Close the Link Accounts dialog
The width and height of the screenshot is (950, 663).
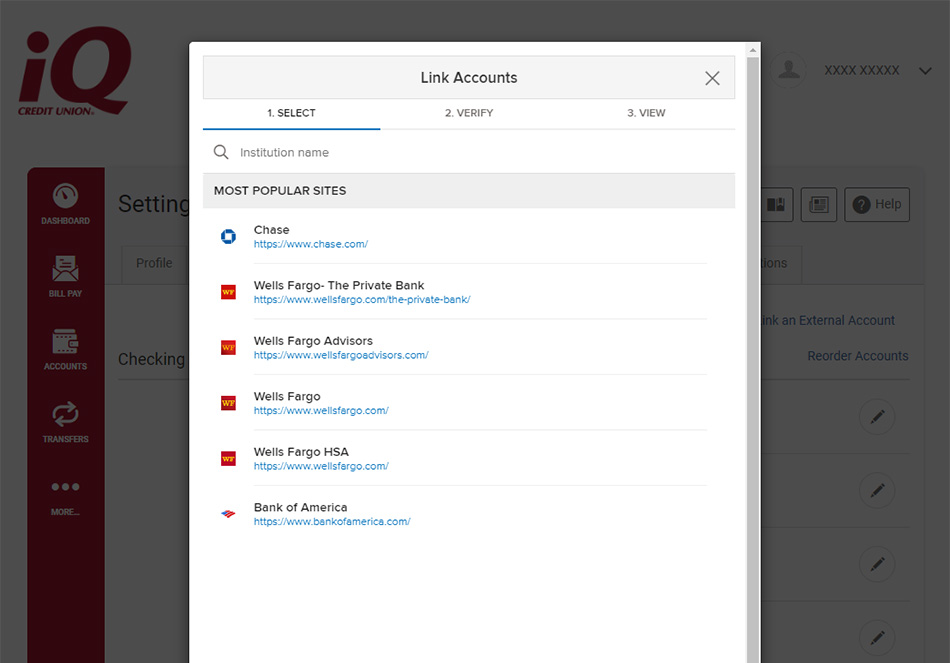coord(712,78)
